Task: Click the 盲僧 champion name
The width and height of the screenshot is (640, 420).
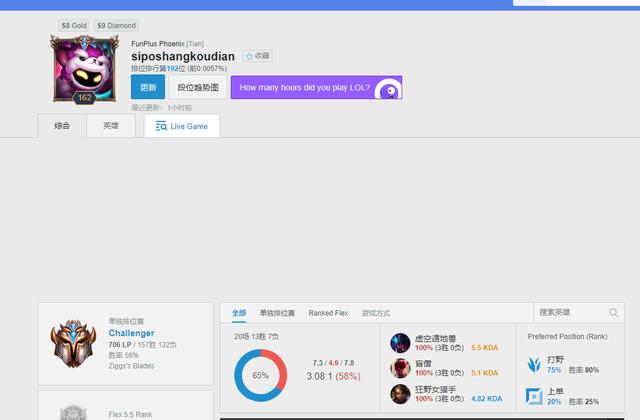Action: click(423, 363)
